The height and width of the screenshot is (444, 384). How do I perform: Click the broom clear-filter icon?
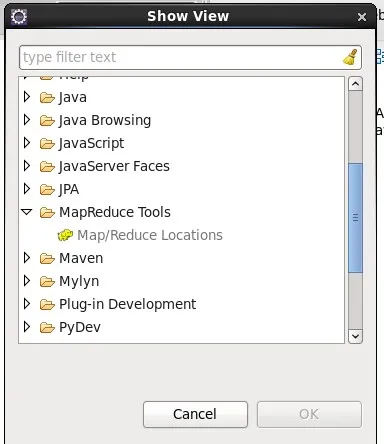pyautogui.click(x=350, y=57)
